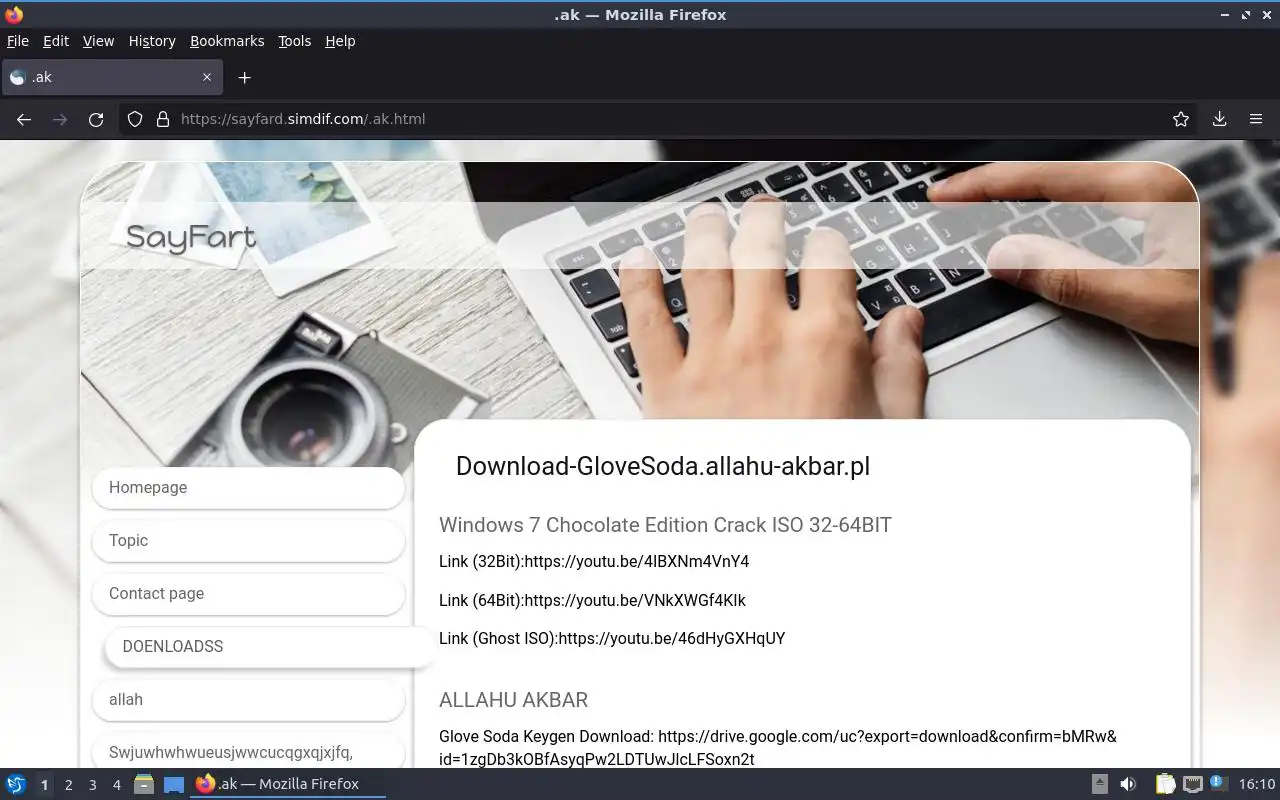Switch to workspace 3
This screenshot has height=800, width=1280.
point(92,785)
